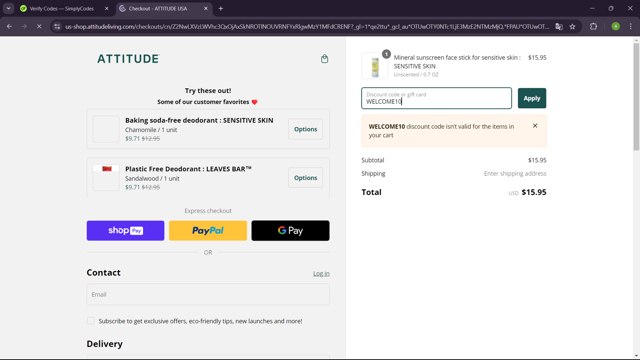
Task: Focus the discount code or gift card field
Action: [x=436, y=98]
